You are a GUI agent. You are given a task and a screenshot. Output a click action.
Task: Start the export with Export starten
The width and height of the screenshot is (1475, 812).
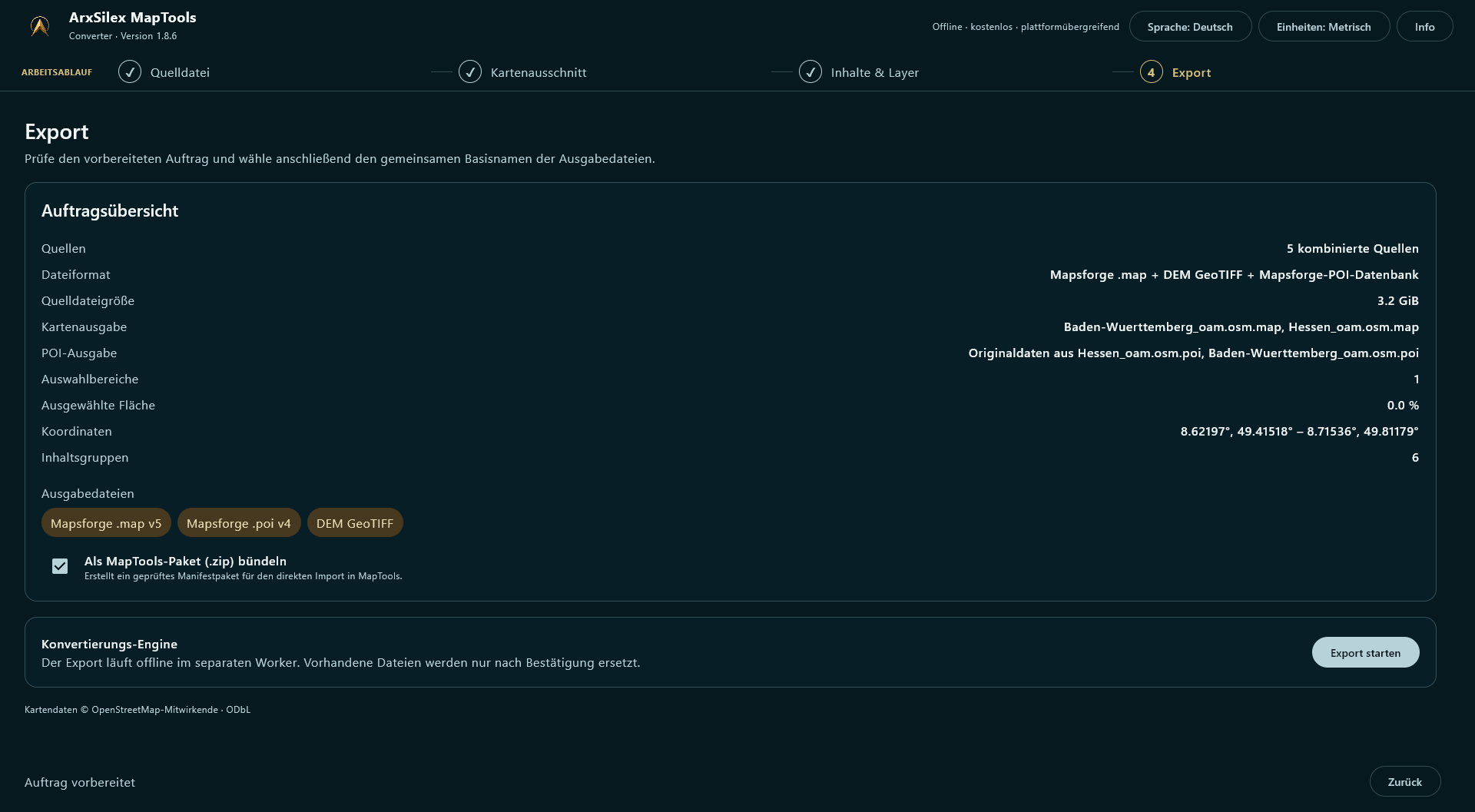pos(1365,653)
